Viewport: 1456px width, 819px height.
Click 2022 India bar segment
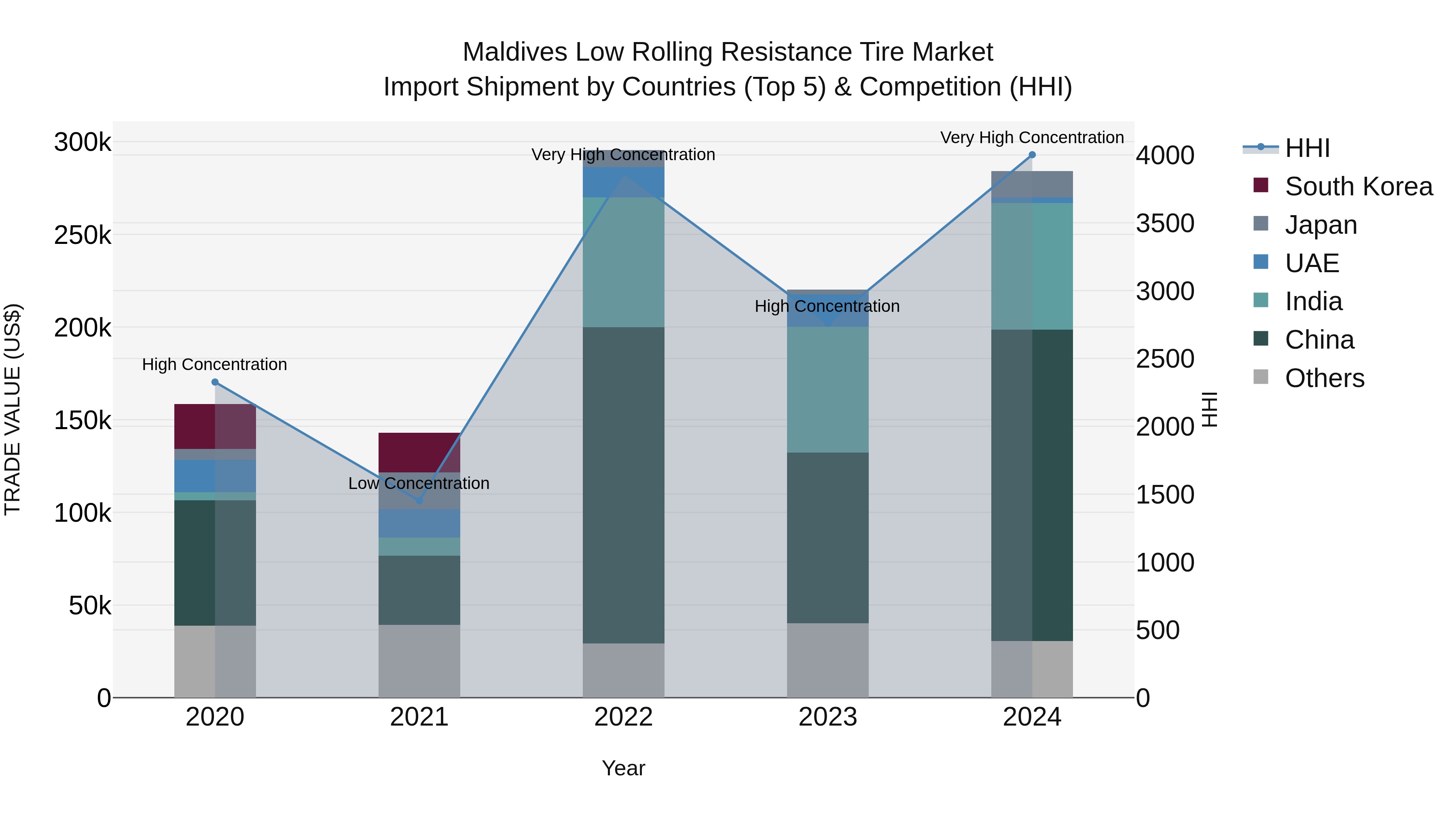623,262
